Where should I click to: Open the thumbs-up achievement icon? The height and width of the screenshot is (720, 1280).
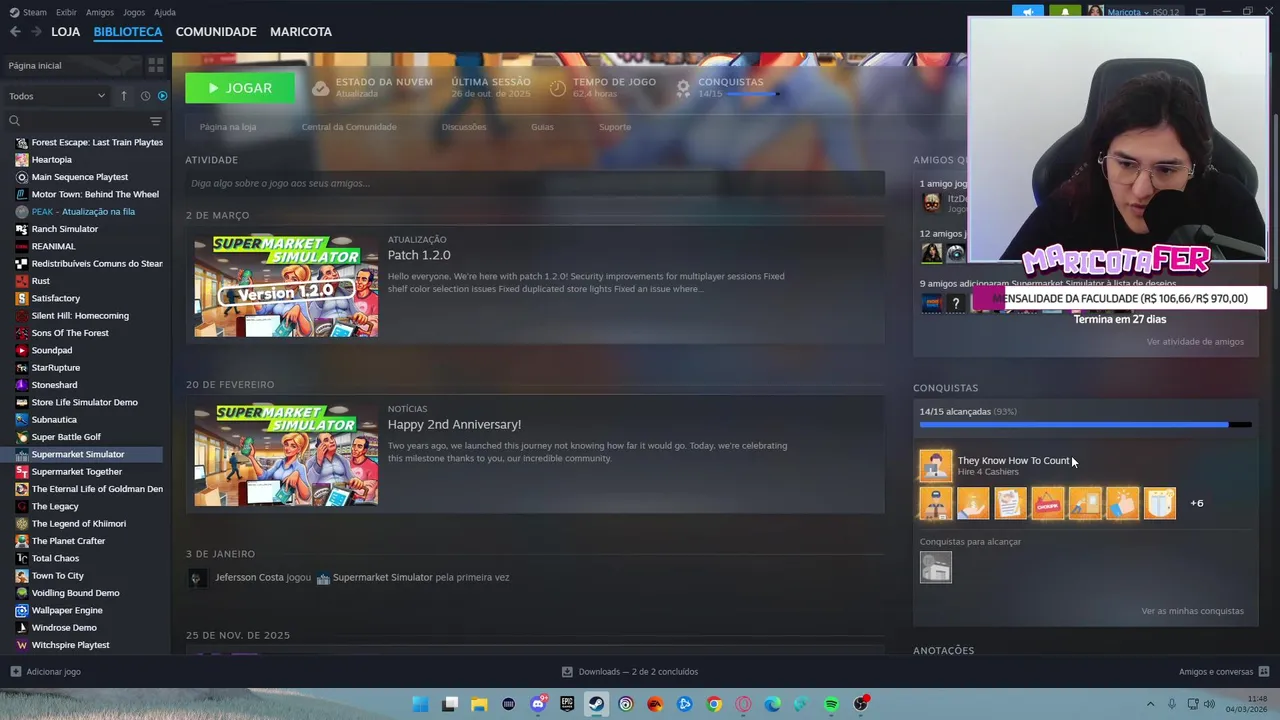pyautogui.click(x=1122, y=503)
